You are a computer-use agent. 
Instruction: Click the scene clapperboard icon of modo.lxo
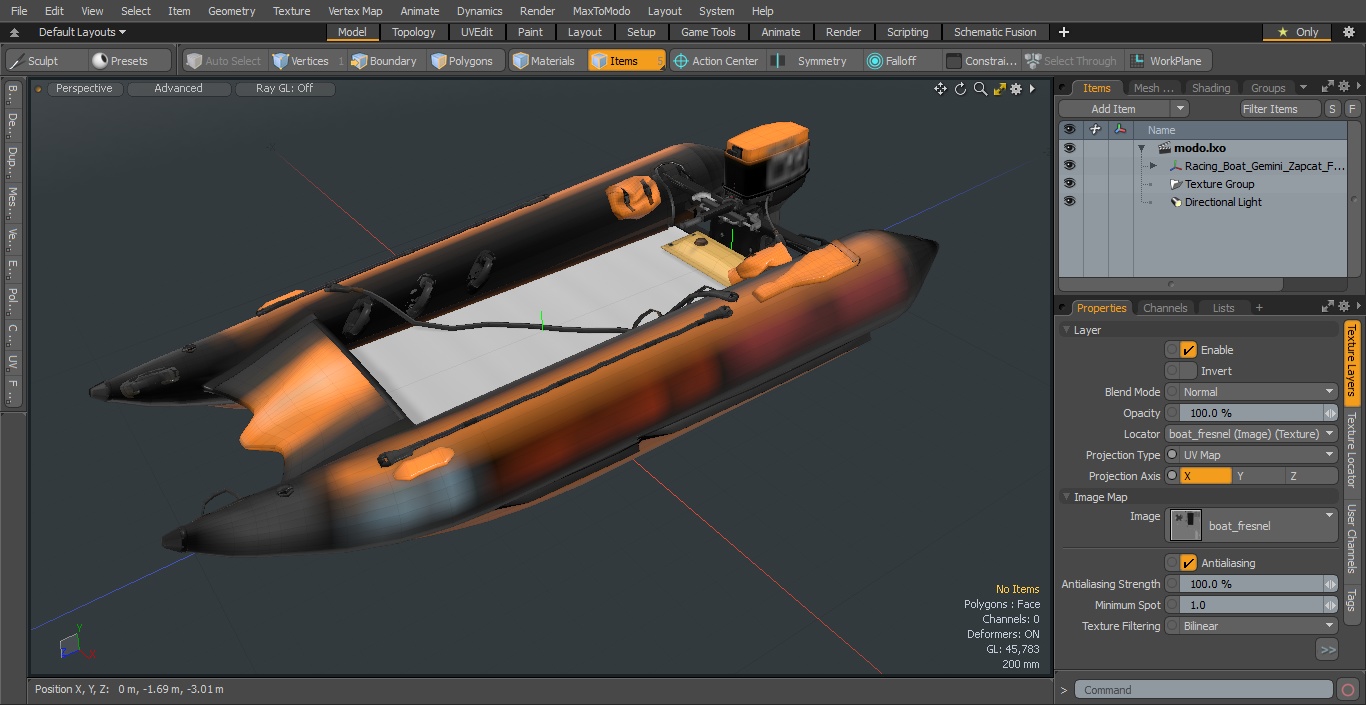click(x=1165, y=148)
